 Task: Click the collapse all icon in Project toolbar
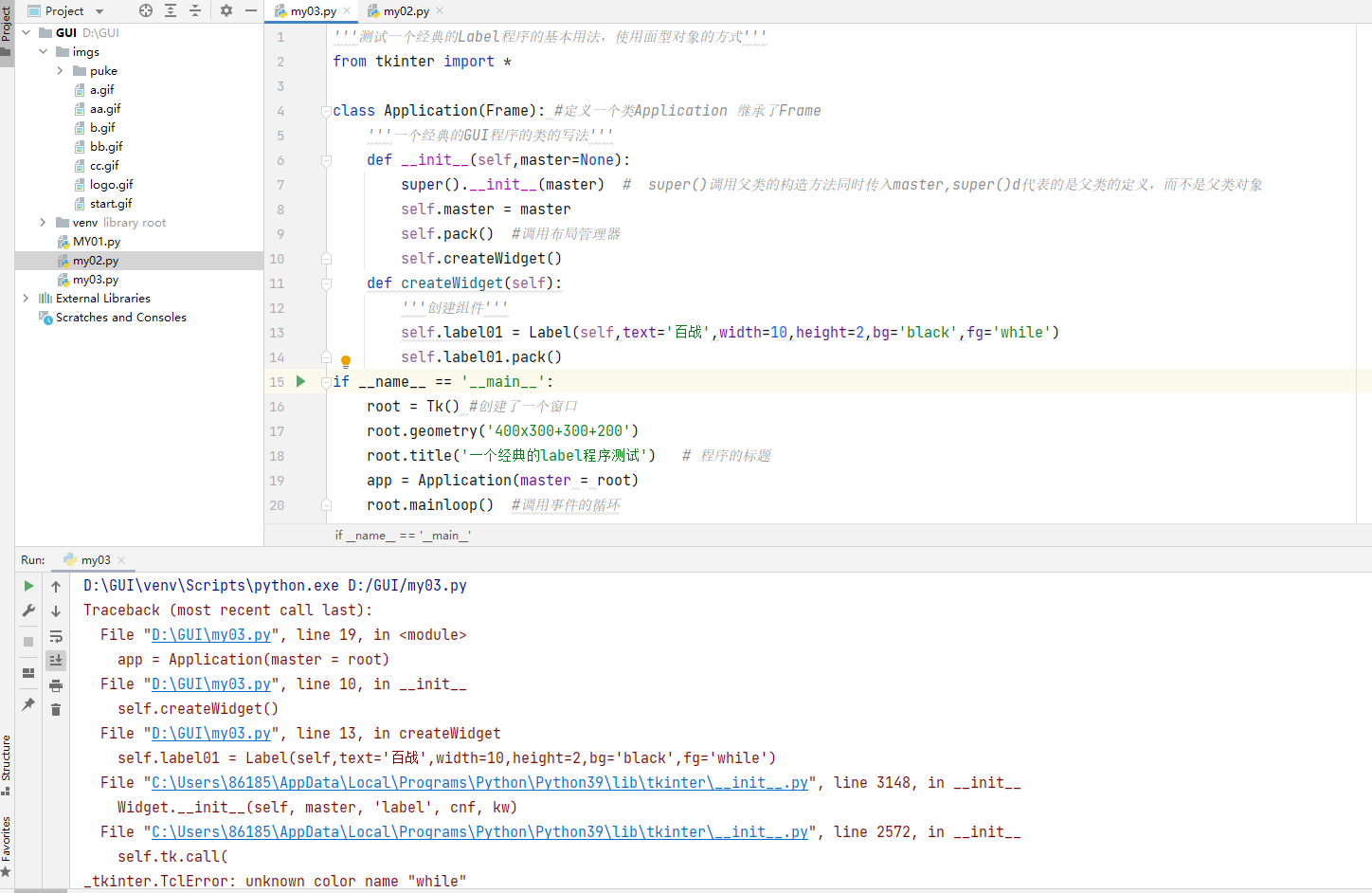[195, 10]
